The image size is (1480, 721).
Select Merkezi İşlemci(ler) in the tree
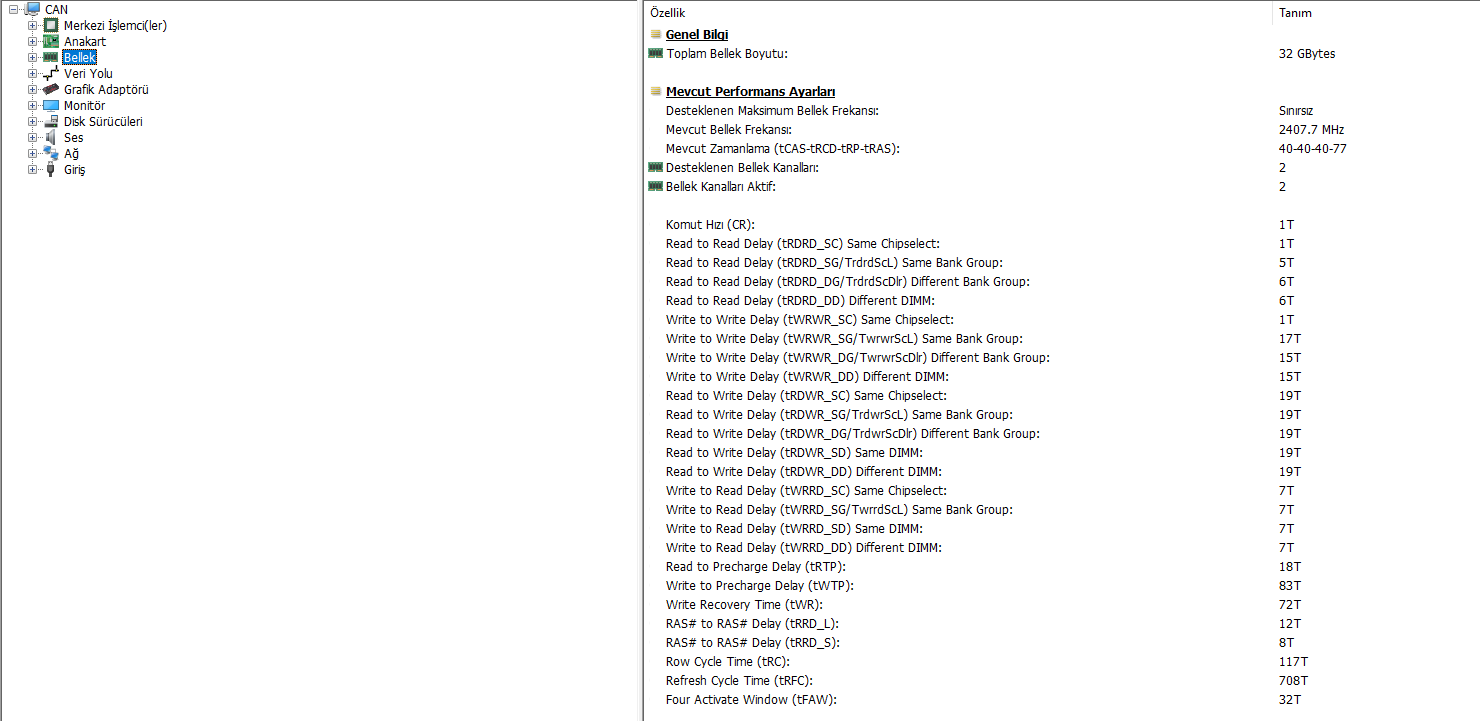(x=115, y=25)
